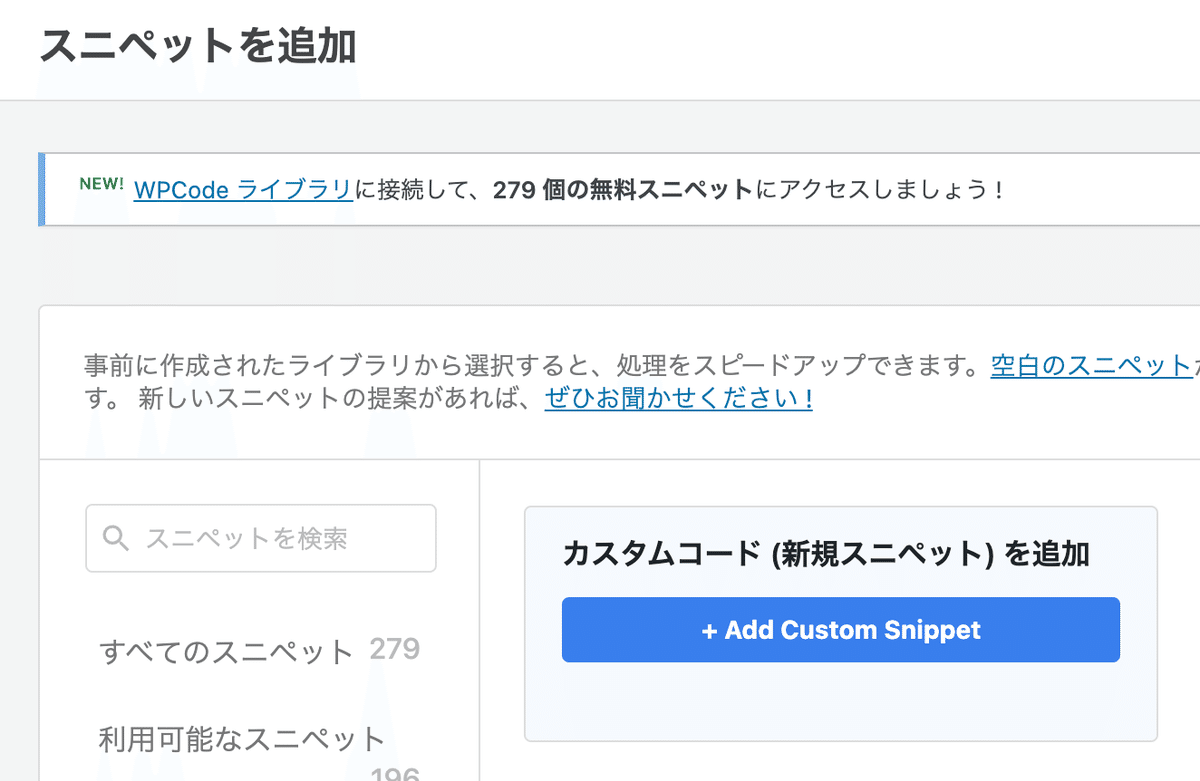Click the Add Custom Snippet button

point(841,630)
